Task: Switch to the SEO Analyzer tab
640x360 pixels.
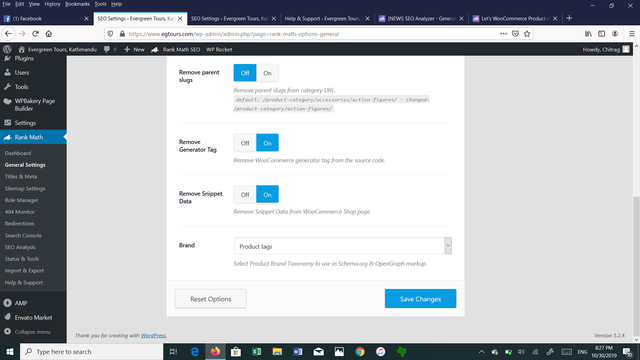Action: (421, 18)
